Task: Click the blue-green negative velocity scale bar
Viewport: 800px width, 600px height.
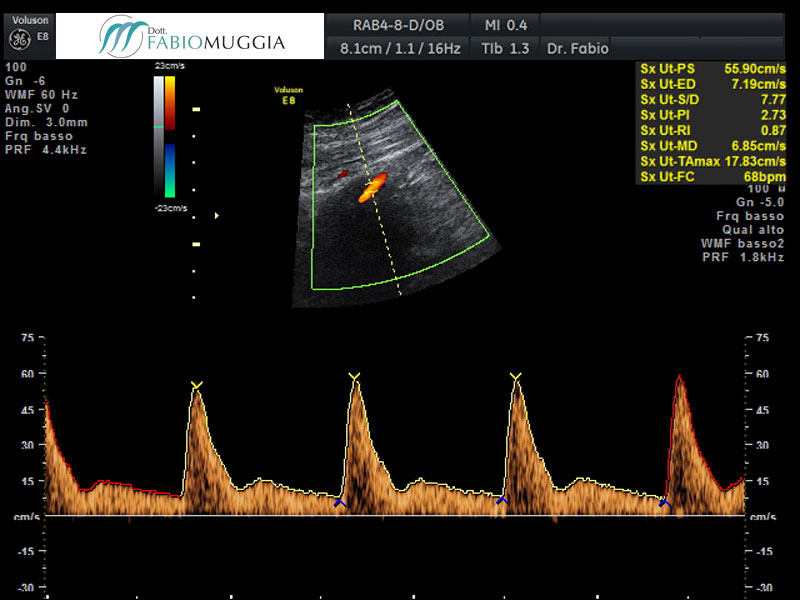Action: click(x=171, y=170)
